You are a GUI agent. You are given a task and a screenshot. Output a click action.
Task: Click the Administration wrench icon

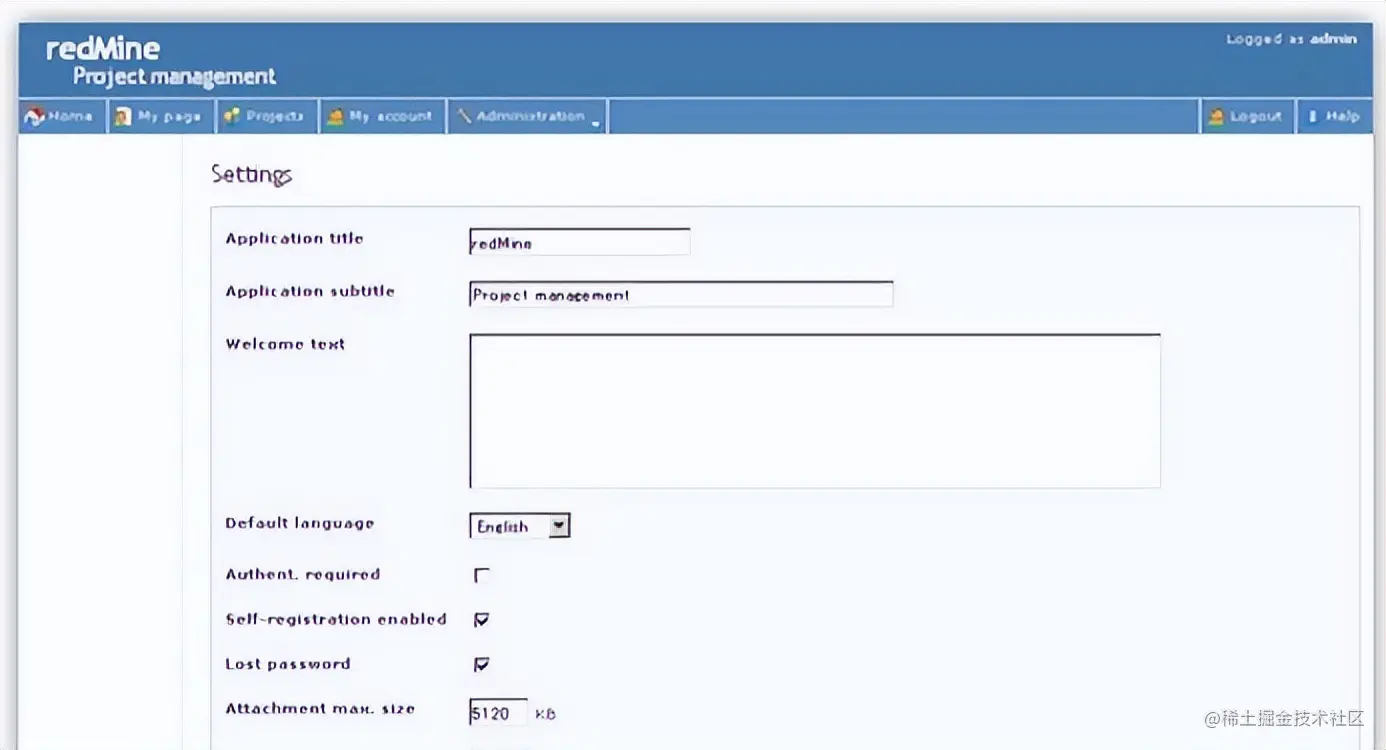(x=464, y=117)
